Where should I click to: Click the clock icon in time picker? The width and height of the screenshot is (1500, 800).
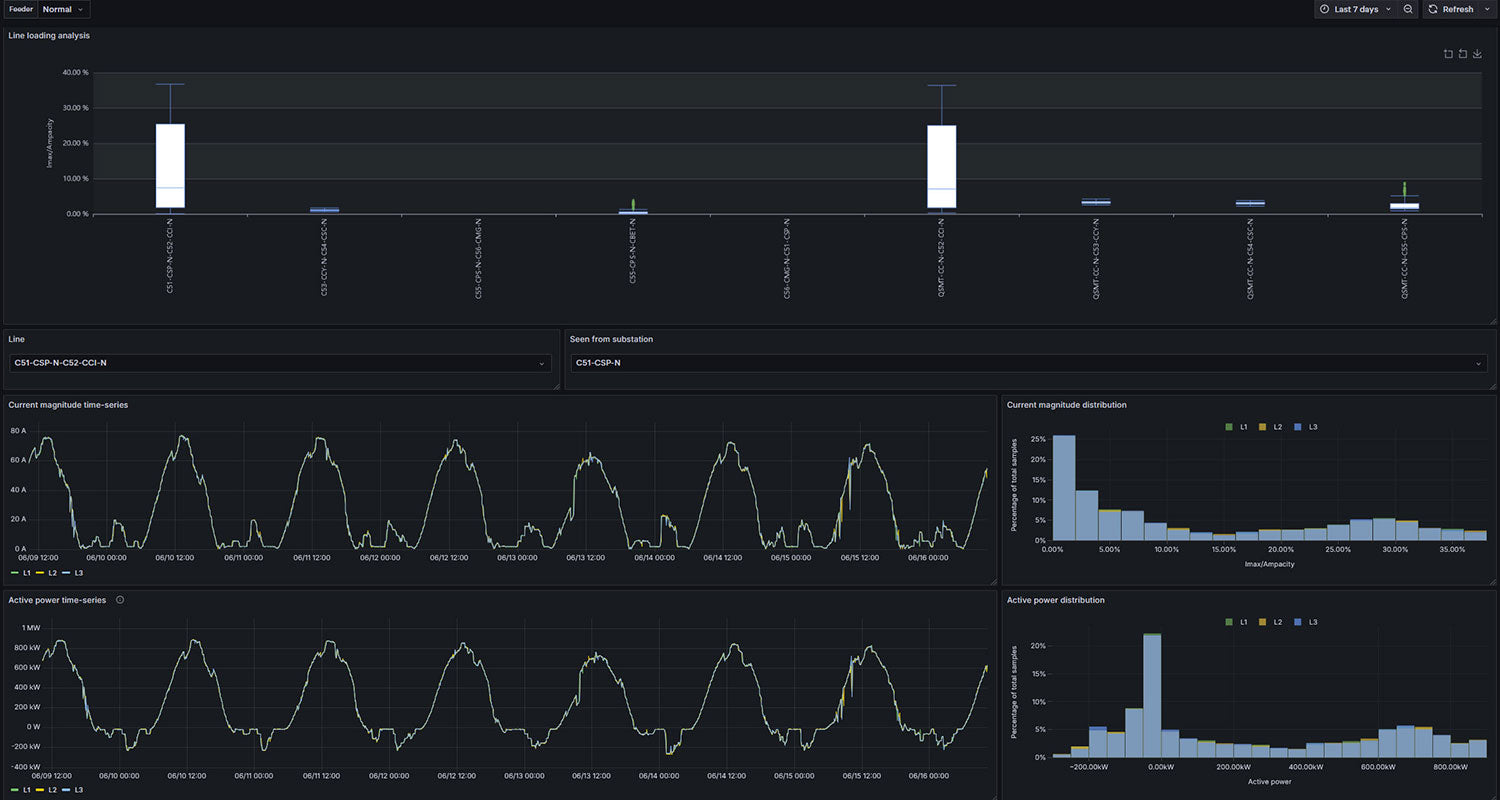1324,9
